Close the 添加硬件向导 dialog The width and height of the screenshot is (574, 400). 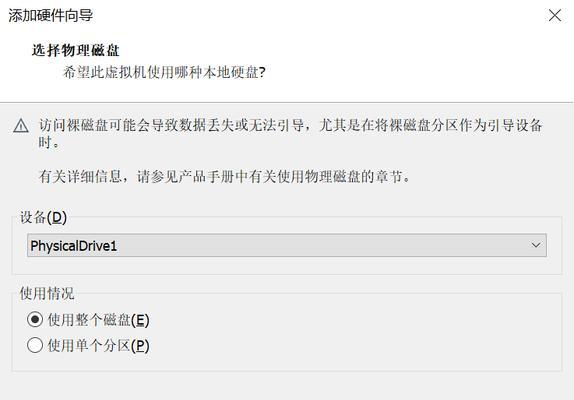point(555,15)
